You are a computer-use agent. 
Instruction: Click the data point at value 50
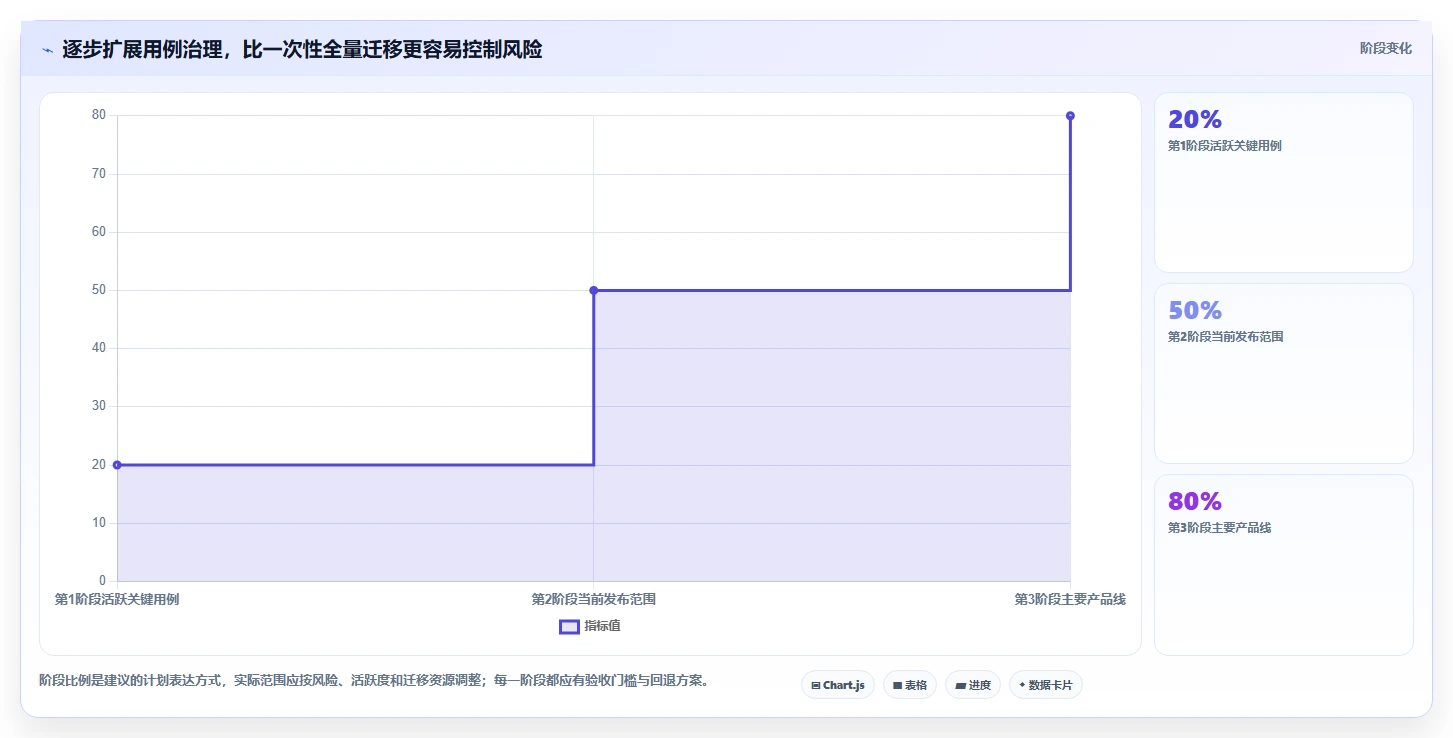594,290
